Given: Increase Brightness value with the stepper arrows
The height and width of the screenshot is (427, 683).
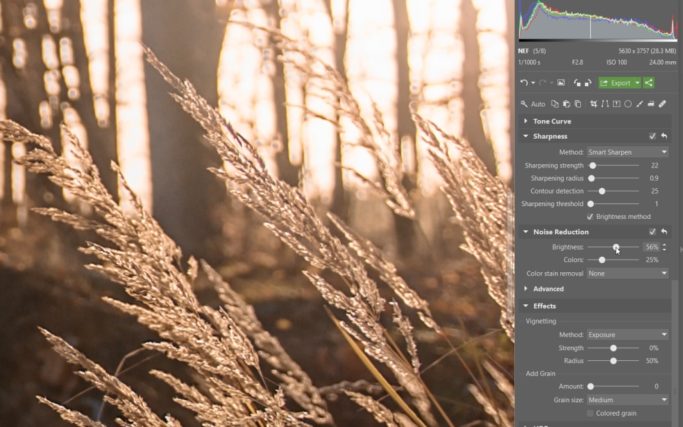Looking at the screenshot, I should point(664,245).
